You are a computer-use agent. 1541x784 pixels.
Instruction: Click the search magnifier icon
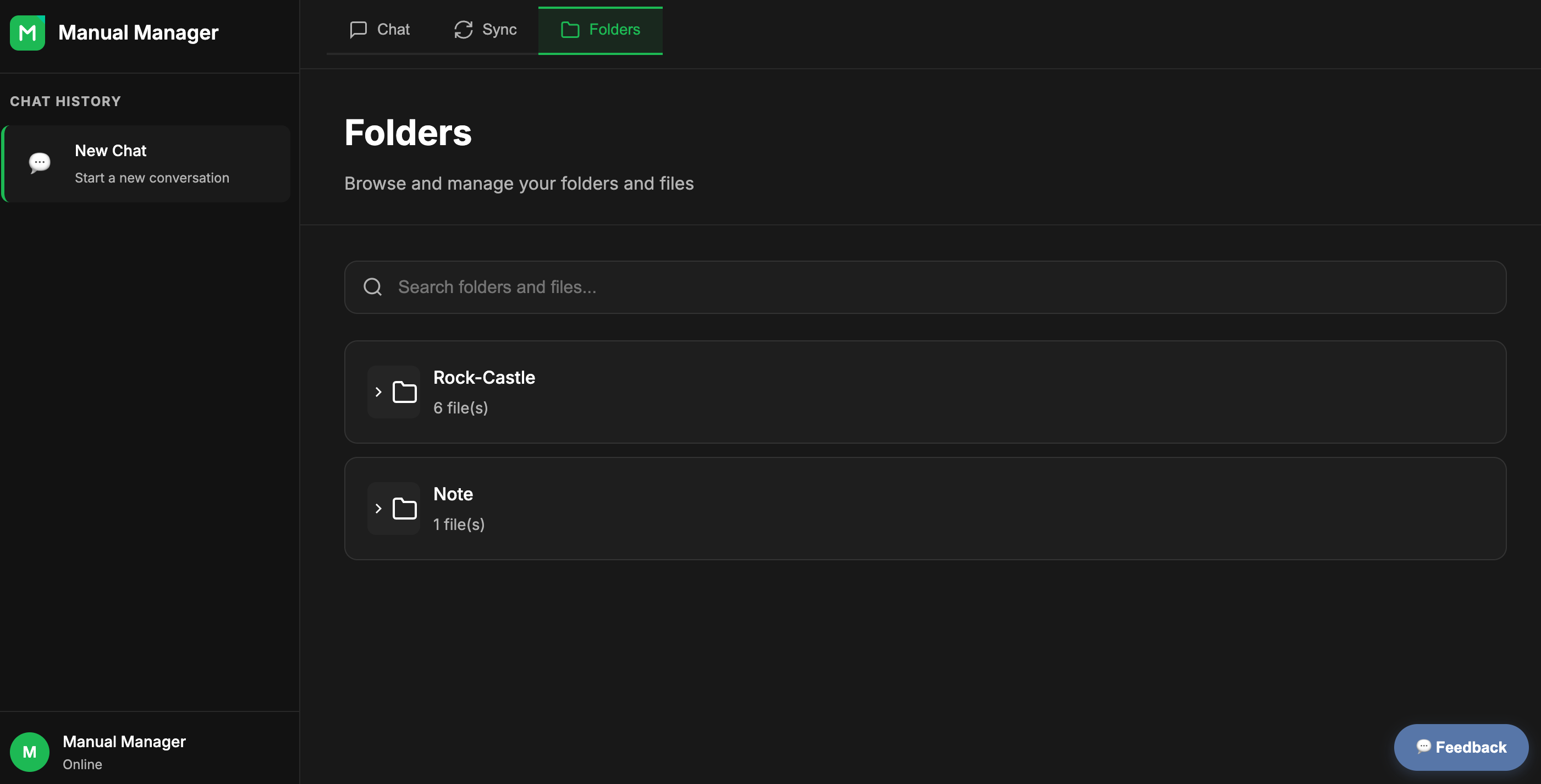click(372, 287)
